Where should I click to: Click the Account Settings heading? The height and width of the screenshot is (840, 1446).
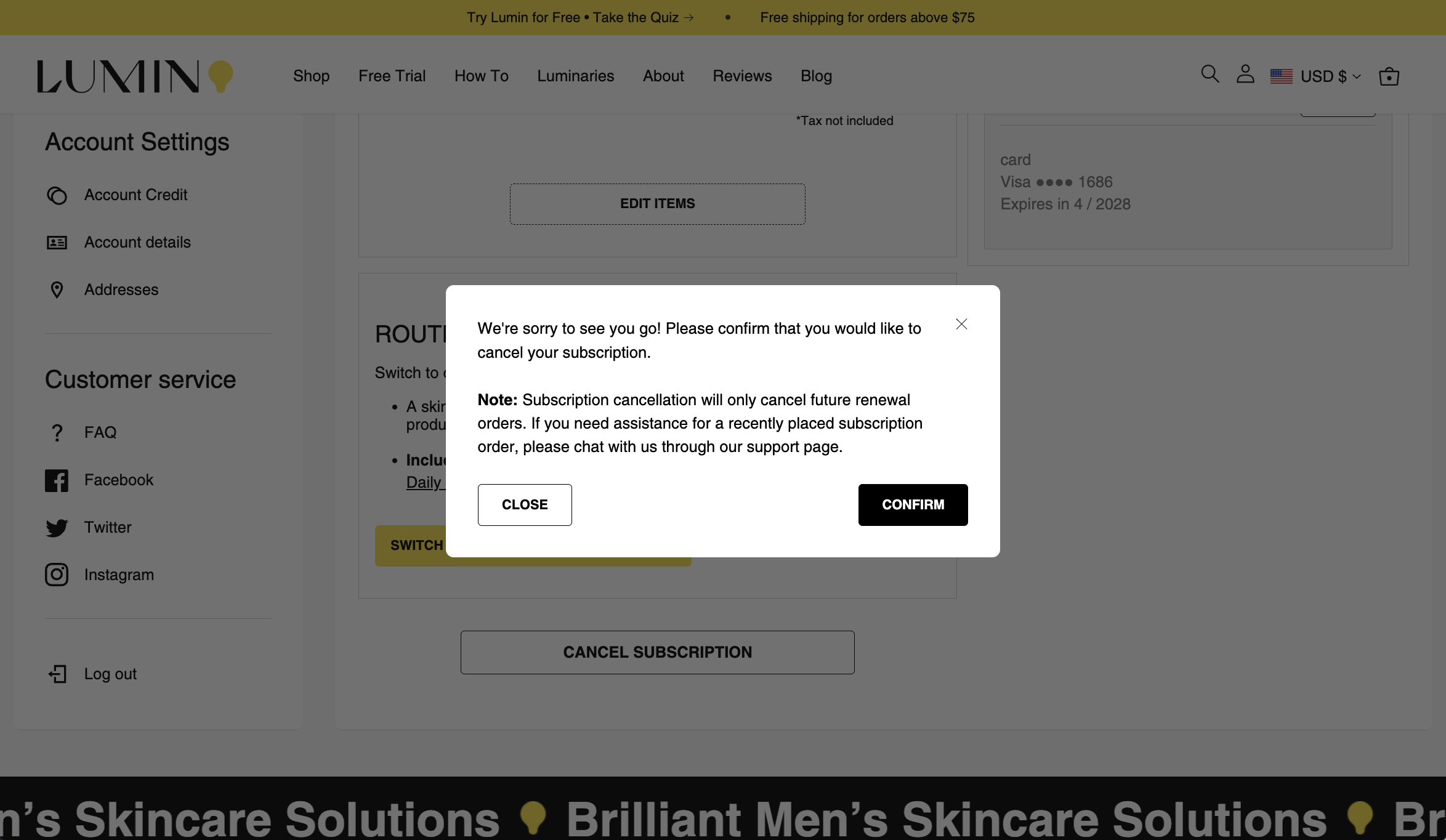[137, 142]
